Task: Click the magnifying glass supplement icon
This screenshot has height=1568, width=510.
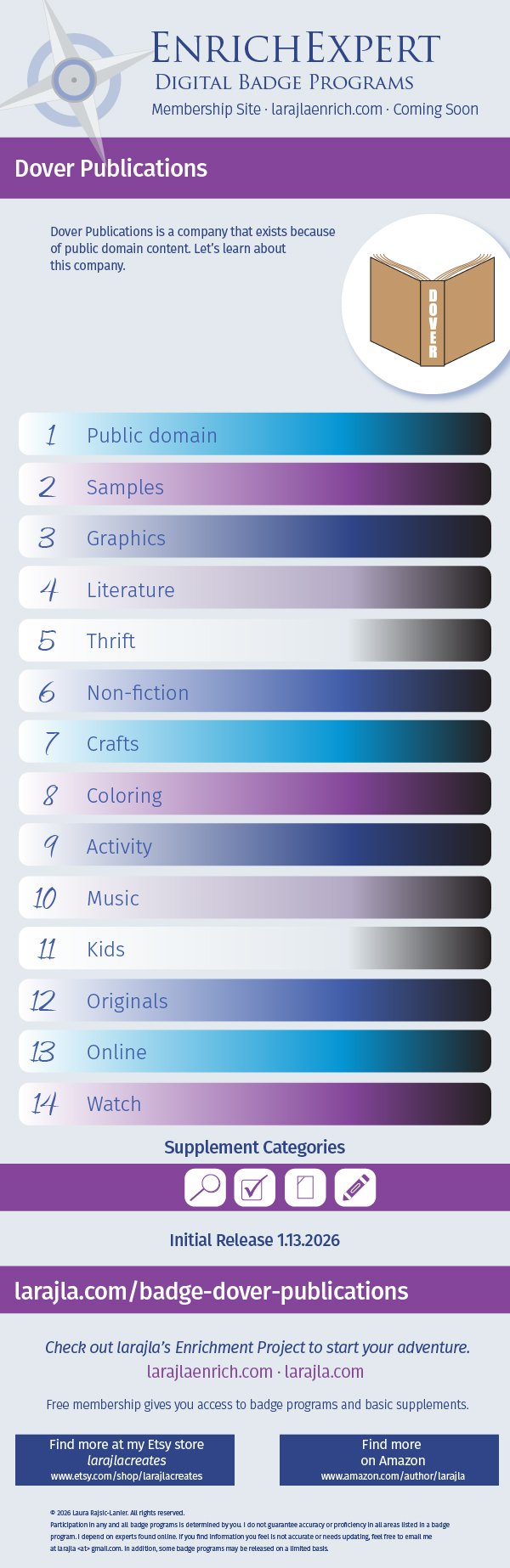Action: coord(205,1187)
